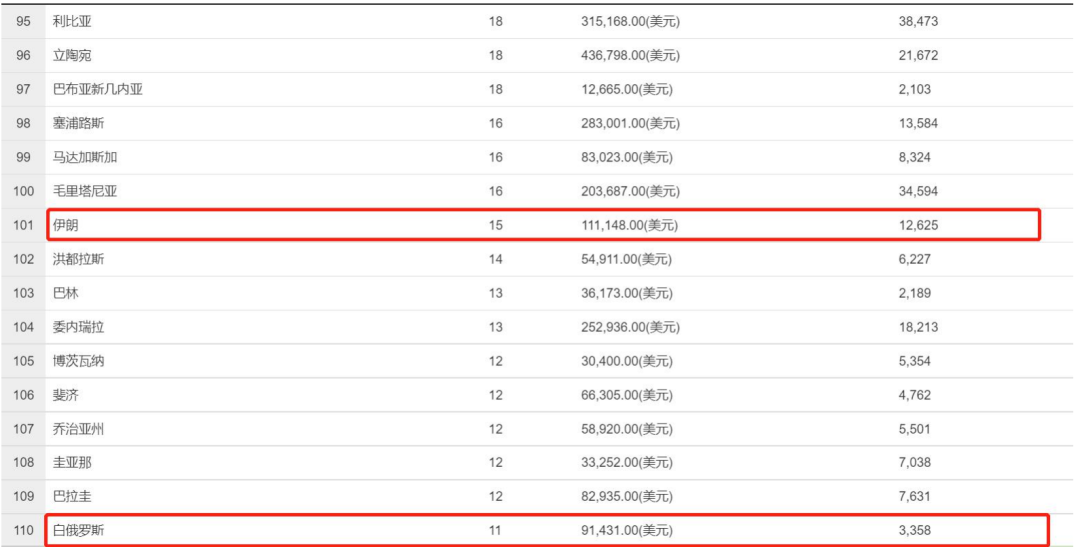1080x547 pixels.
Task: Click the 圭亚那 row name
Action: 72,462
